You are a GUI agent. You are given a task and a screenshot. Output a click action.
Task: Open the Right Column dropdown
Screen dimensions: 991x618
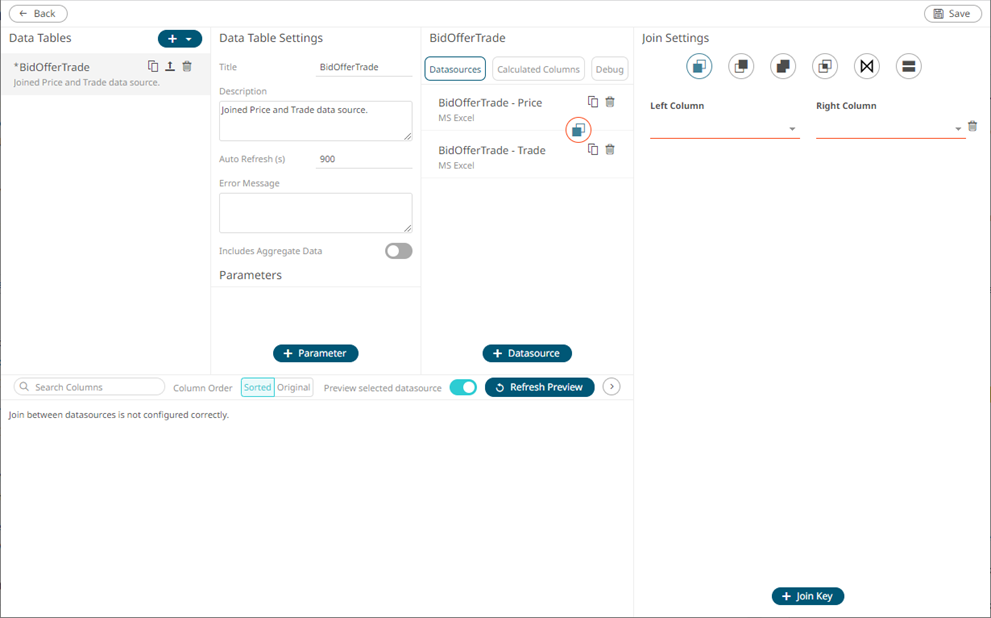889,129
